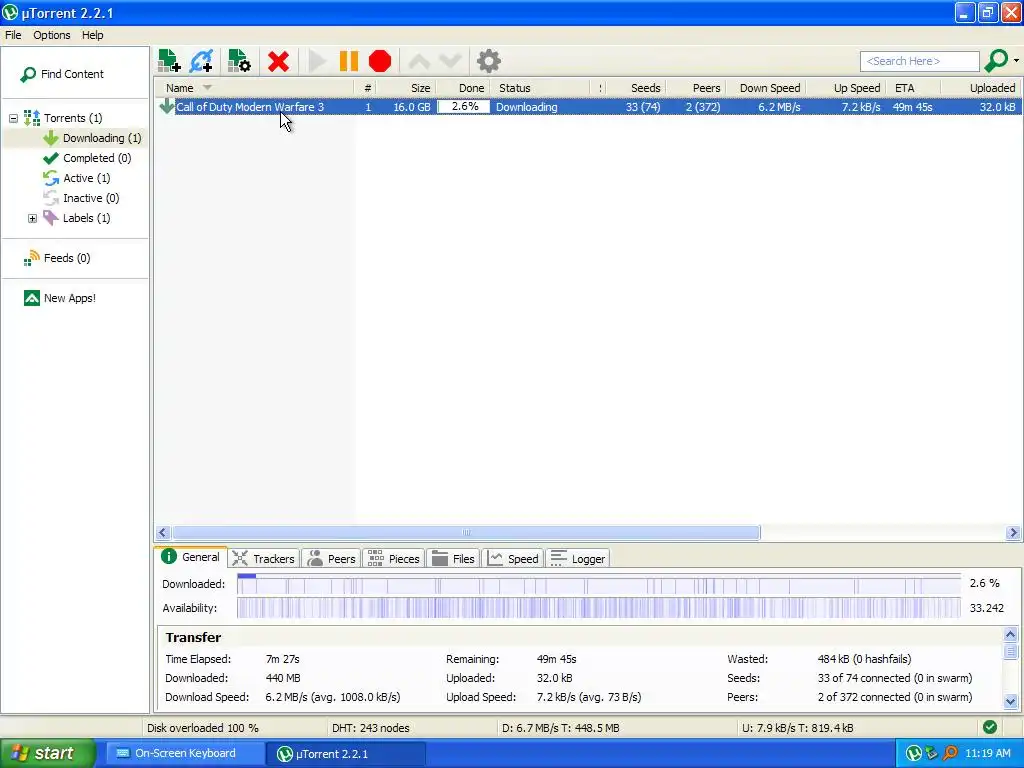Sort by the Done column header
Screen dimensions: 1024x768
(462, 88)
